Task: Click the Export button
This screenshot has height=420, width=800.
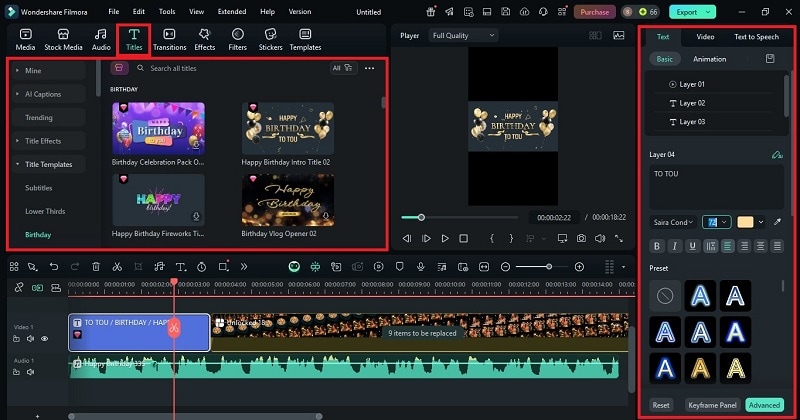Action: pos(692,12)
